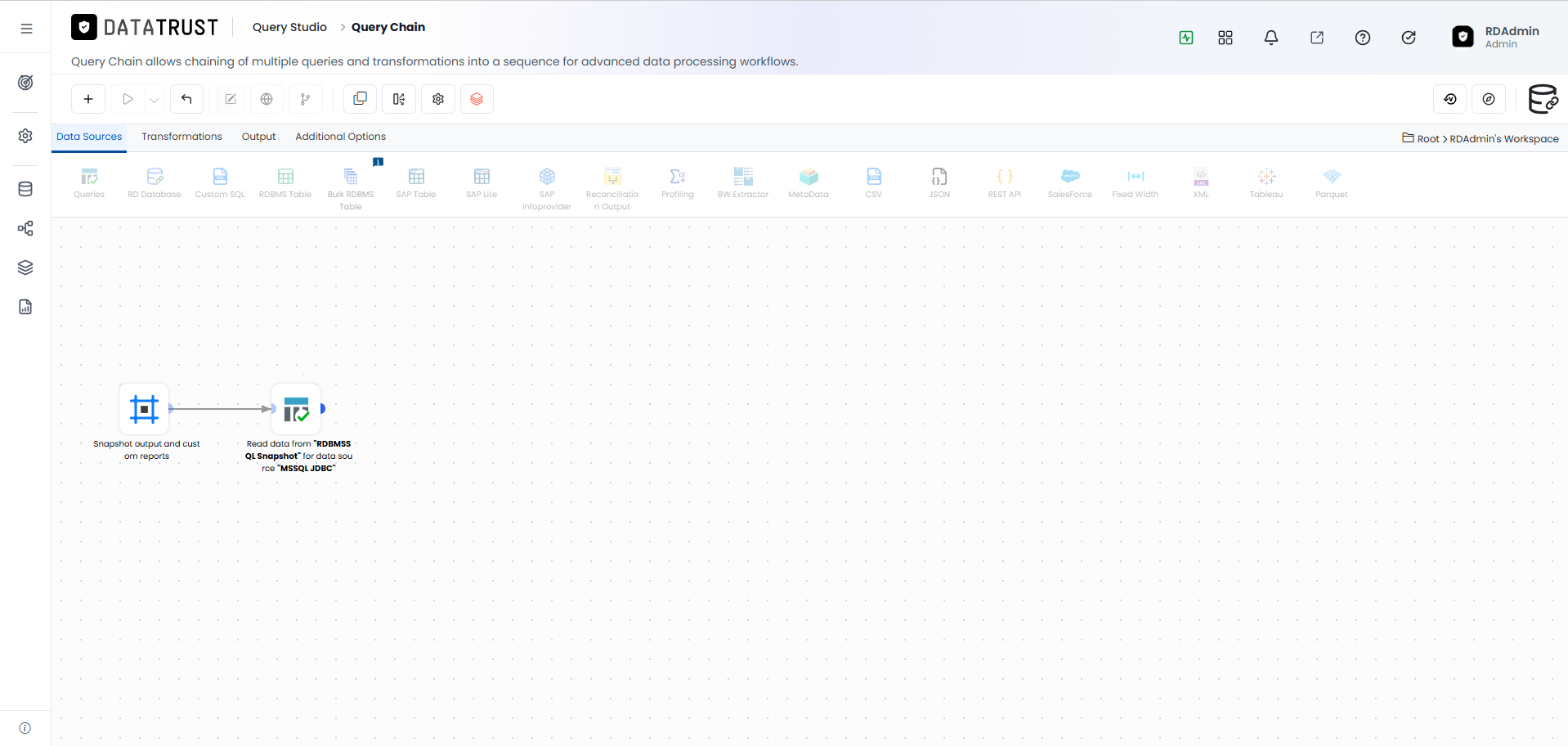The image size is (1568, 746).
Task: Open the Output tab
Action: (258, 137)
